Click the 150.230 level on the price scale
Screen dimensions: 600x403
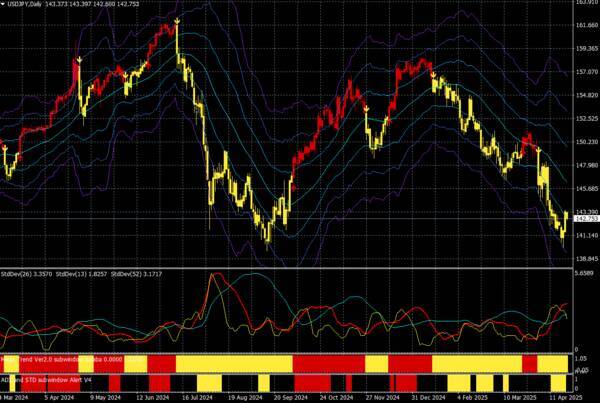pos(585,142)
